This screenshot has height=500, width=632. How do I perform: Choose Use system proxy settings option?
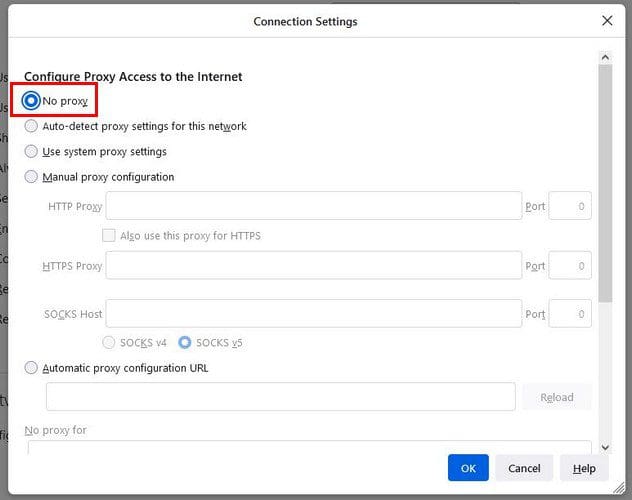(31, 151)
